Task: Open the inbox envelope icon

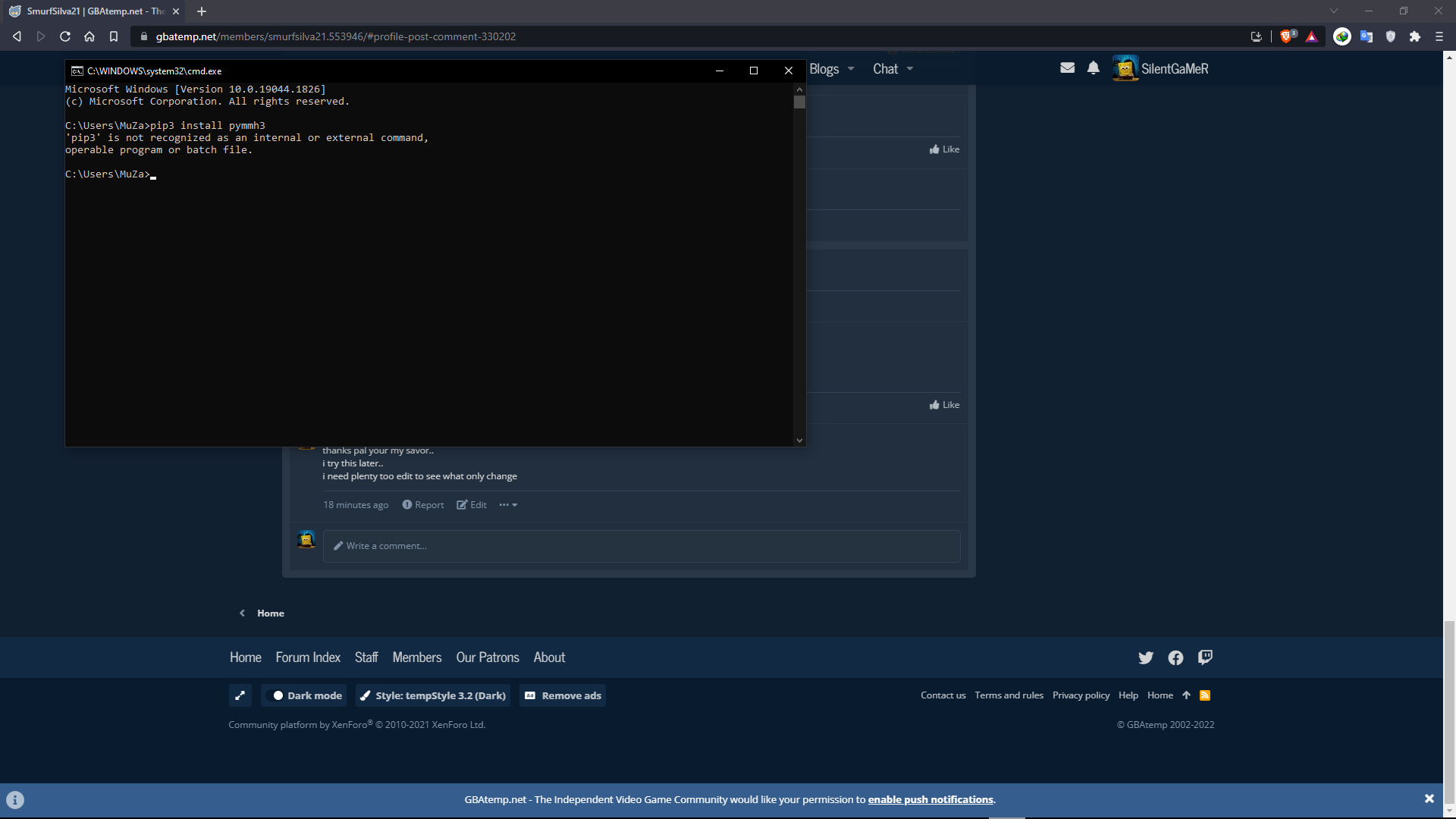Action: coord(1068,68)
